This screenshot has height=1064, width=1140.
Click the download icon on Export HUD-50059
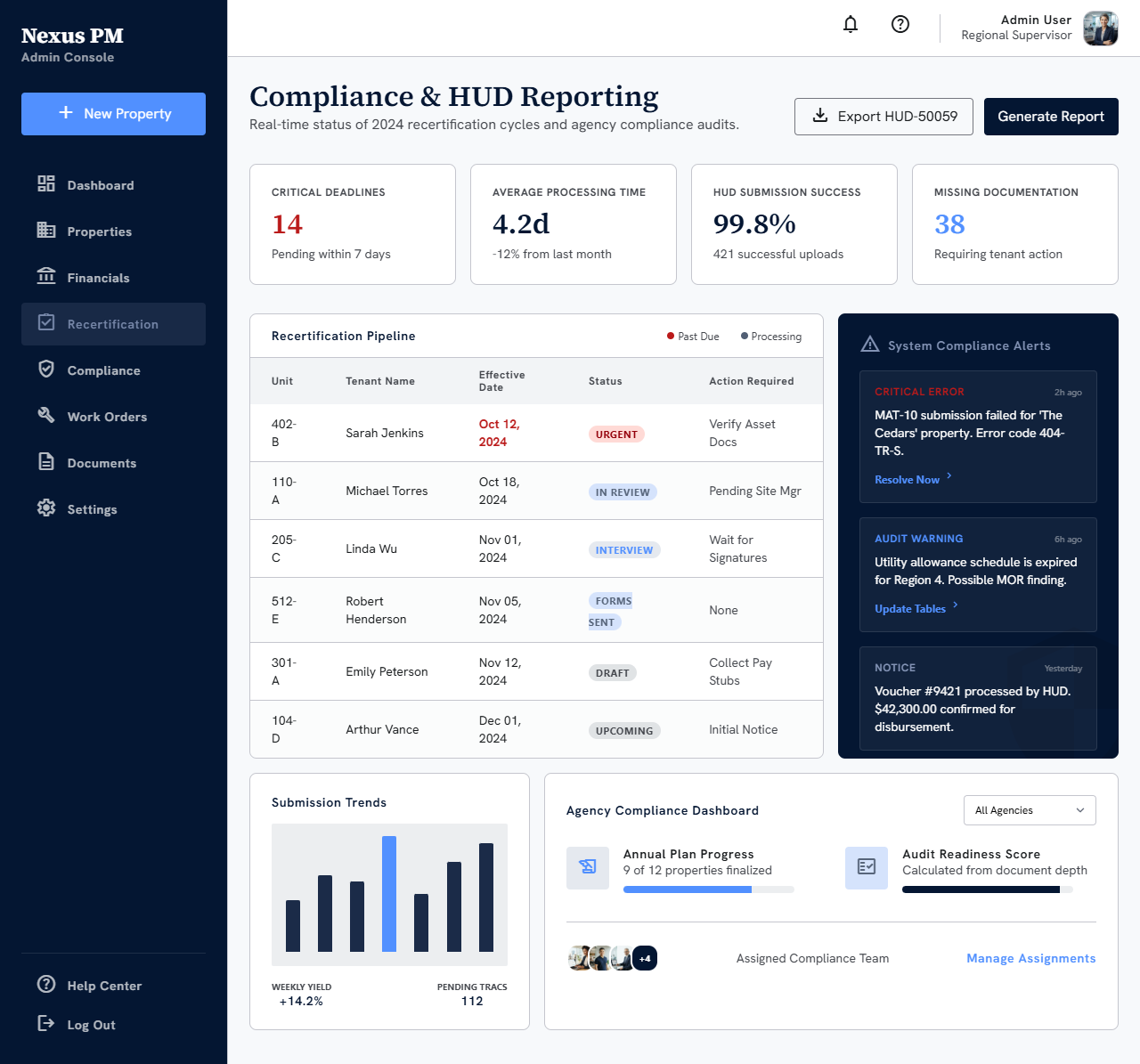click(820, 116)
